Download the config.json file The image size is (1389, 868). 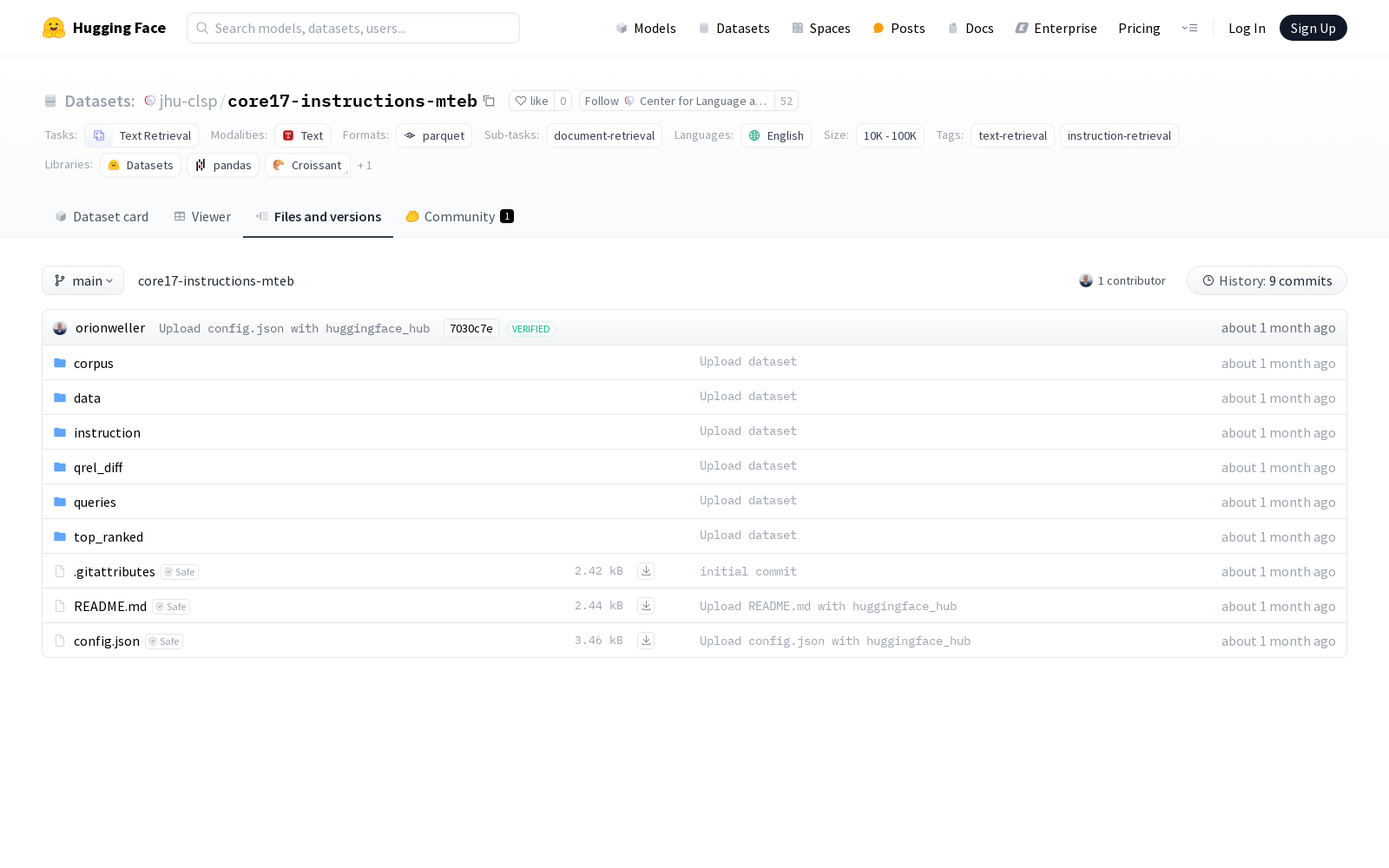click(x=646, y=641)
